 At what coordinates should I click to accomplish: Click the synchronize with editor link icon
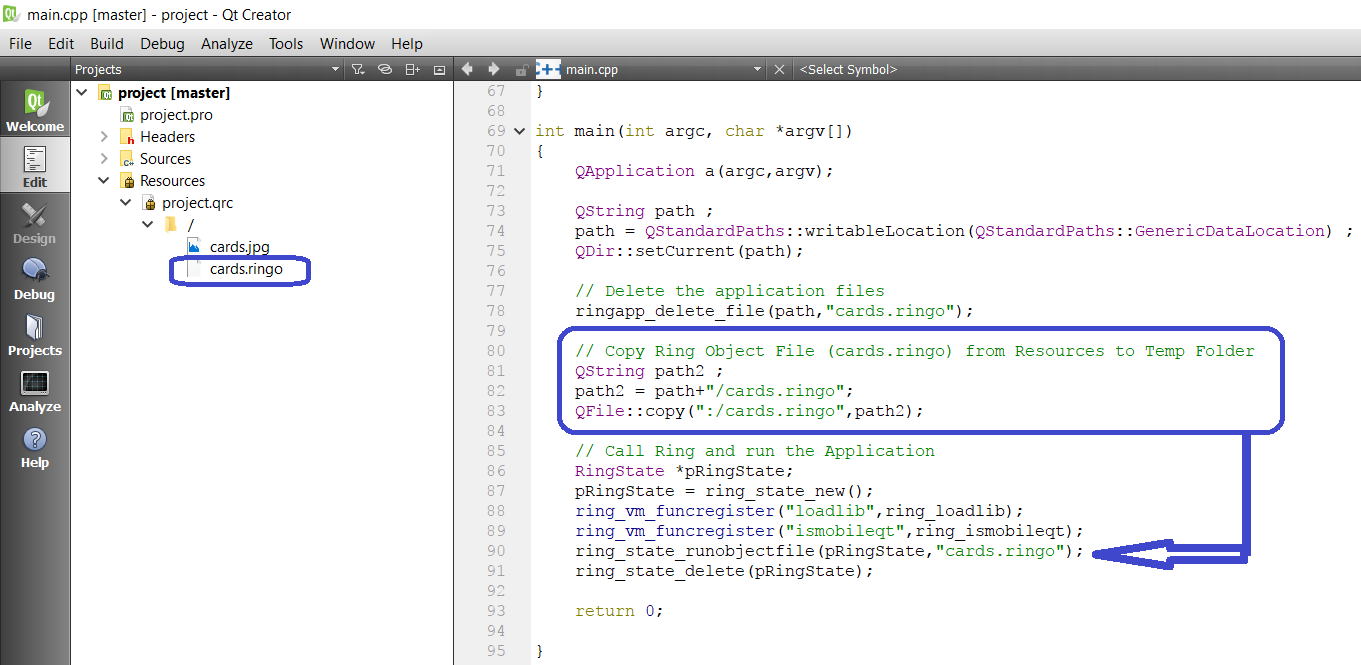385,70
